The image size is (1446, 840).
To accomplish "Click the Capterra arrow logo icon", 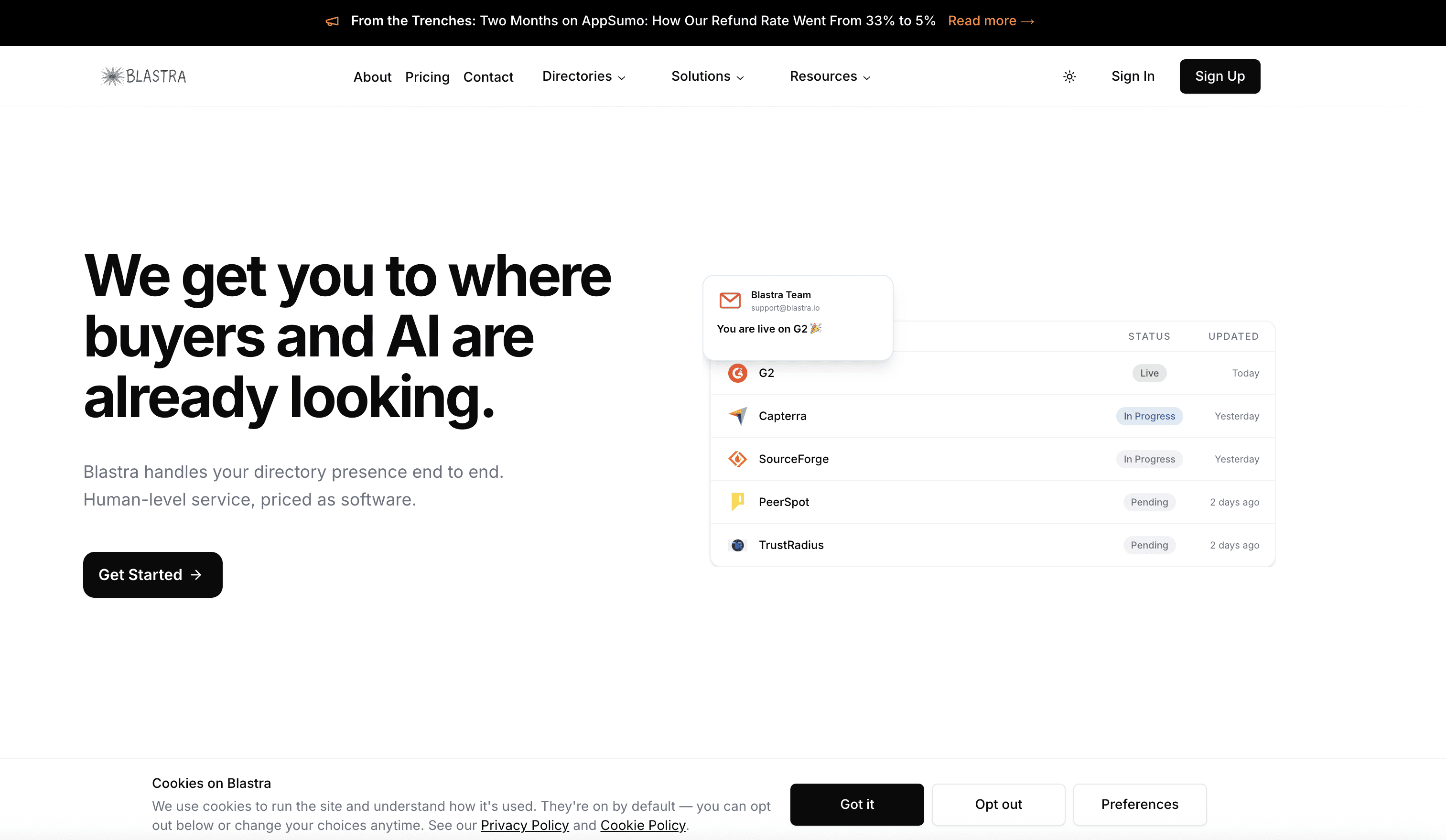I will pyautogui.click(x=737, y=416).
